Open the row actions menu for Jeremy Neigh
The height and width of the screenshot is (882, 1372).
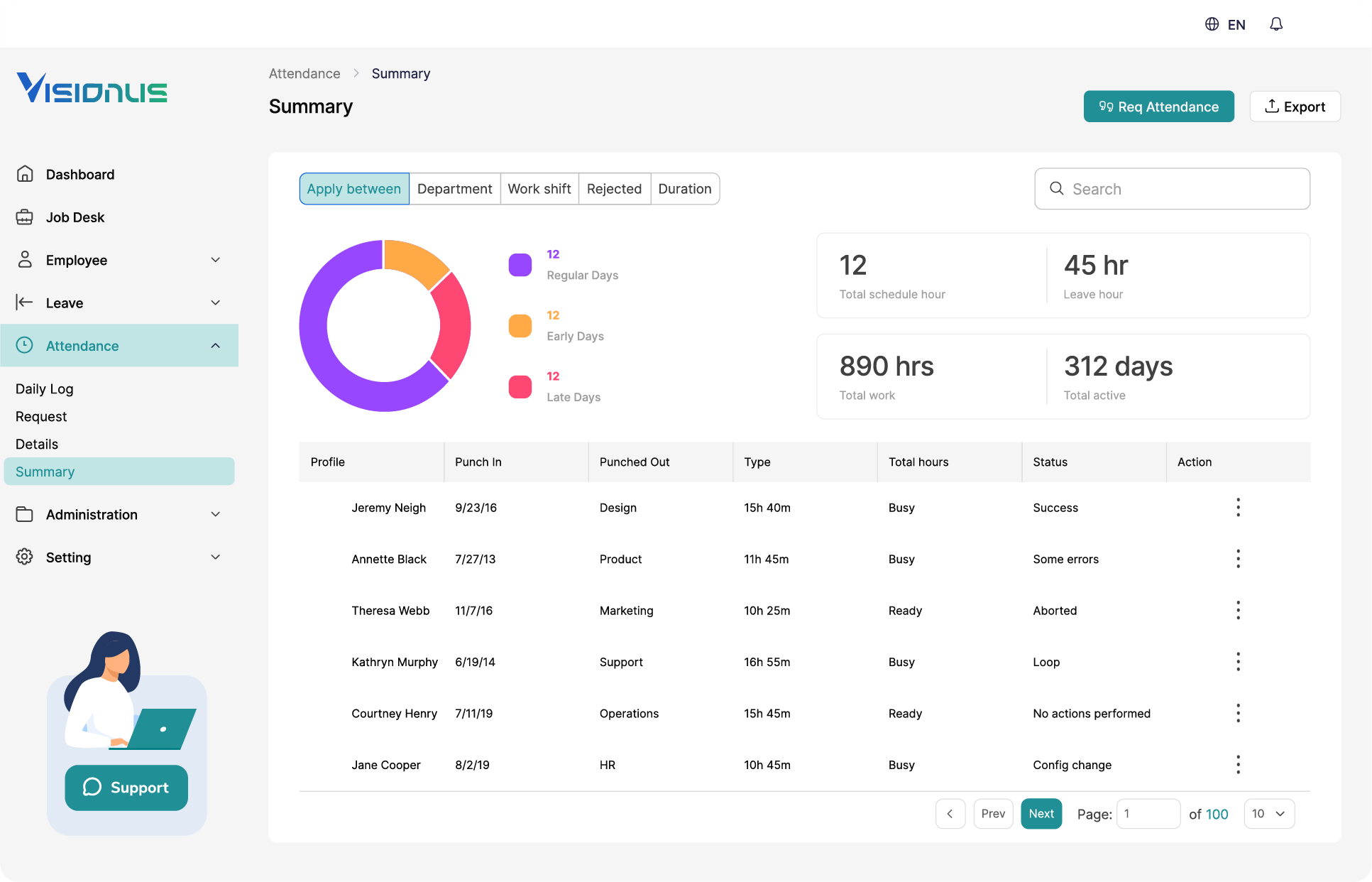coord(1238,507)
